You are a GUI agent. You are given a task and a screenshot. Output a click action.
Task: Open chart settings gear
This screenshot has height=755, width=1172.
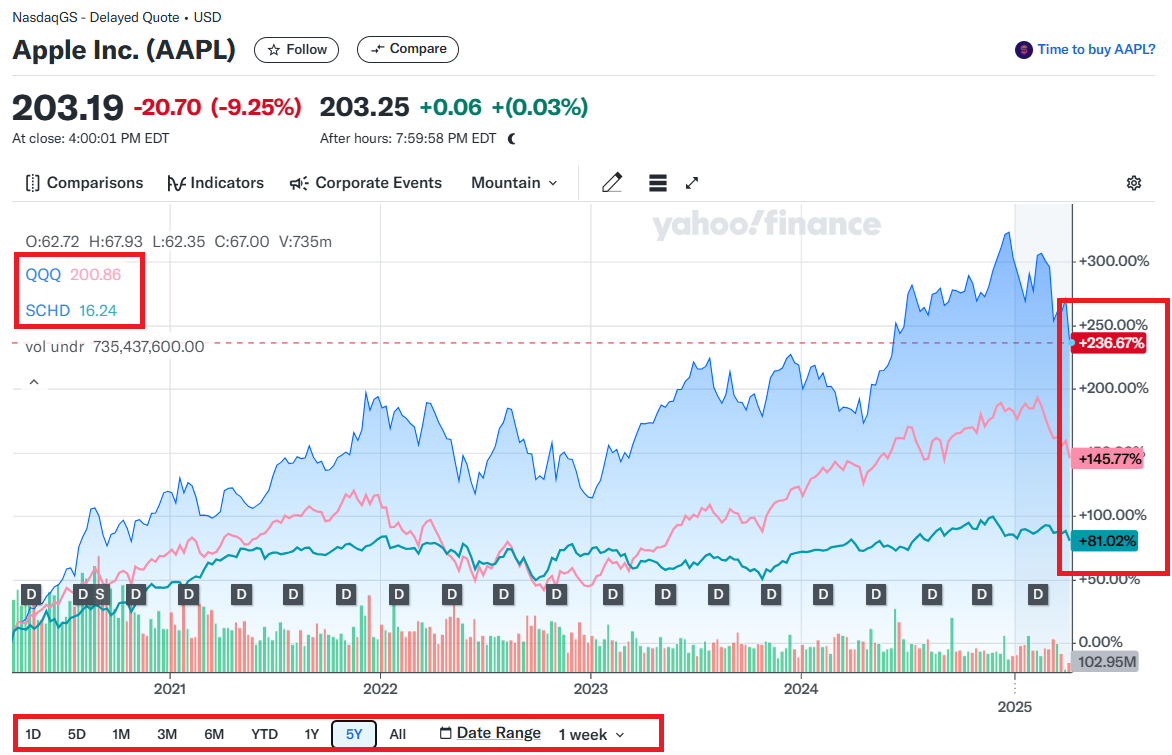[1134, 183]
